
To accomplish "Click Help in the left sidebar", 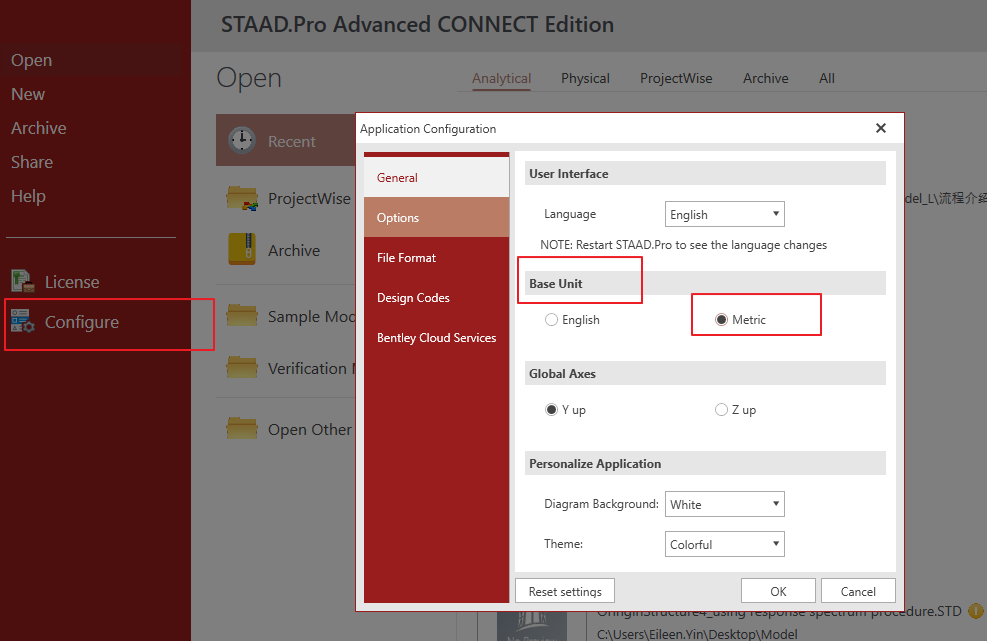I will [x=28, y=196].
